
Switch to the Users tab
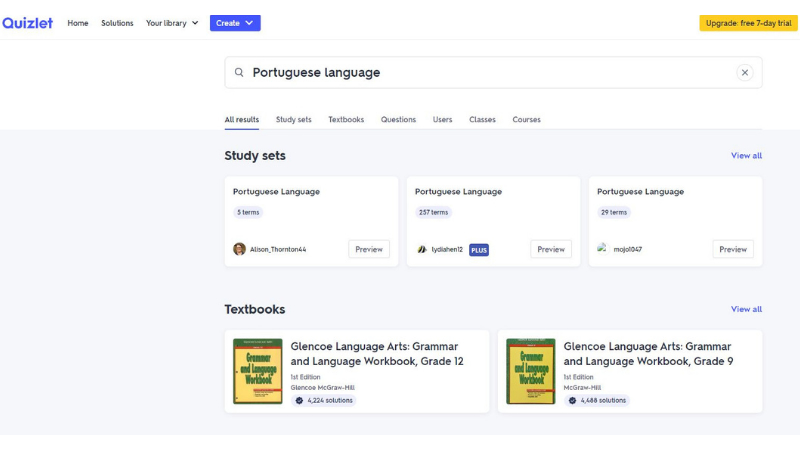click(442, 119)
